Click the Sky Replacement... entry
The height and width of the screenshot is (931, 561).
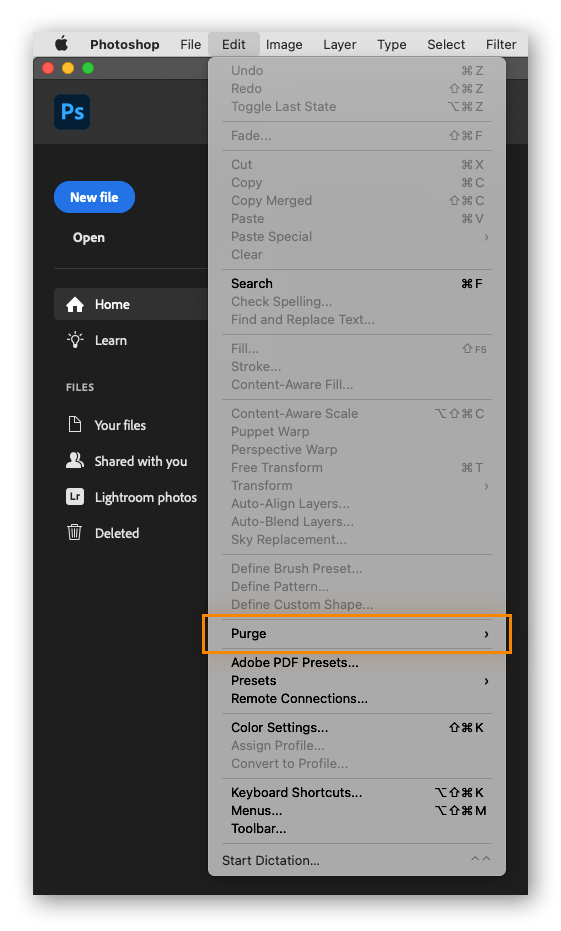[357, 540]
